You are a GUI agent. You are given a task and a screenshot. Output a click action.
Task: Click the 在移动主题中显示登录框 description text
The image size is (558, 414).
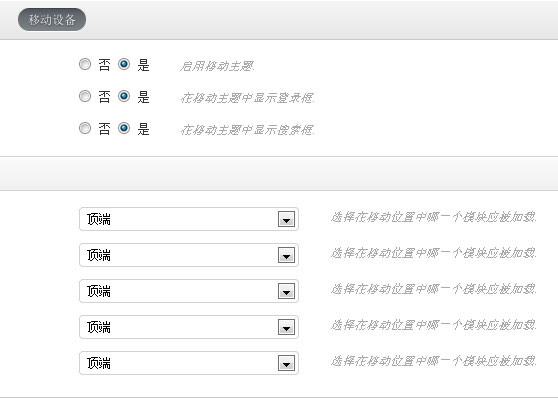(247, 98)
